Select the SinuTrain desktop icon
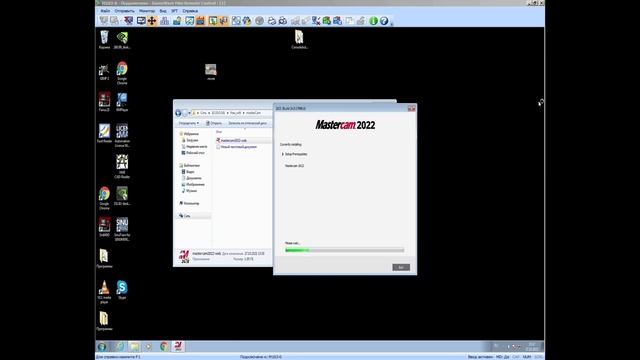 pos(122,229)
